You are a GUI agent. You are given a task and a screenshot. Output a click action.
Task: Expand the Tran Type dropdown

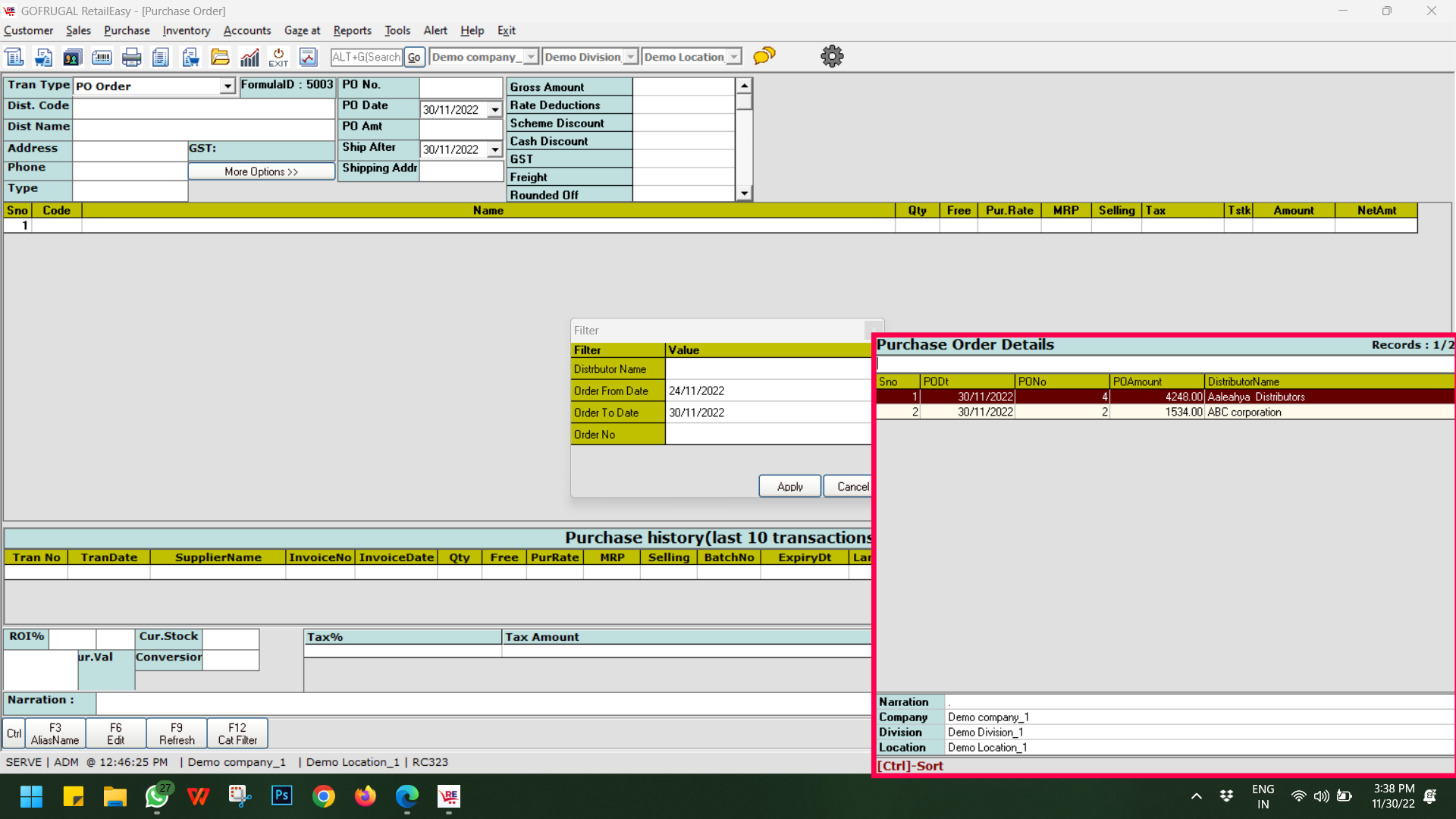click(x=227, y=86)
